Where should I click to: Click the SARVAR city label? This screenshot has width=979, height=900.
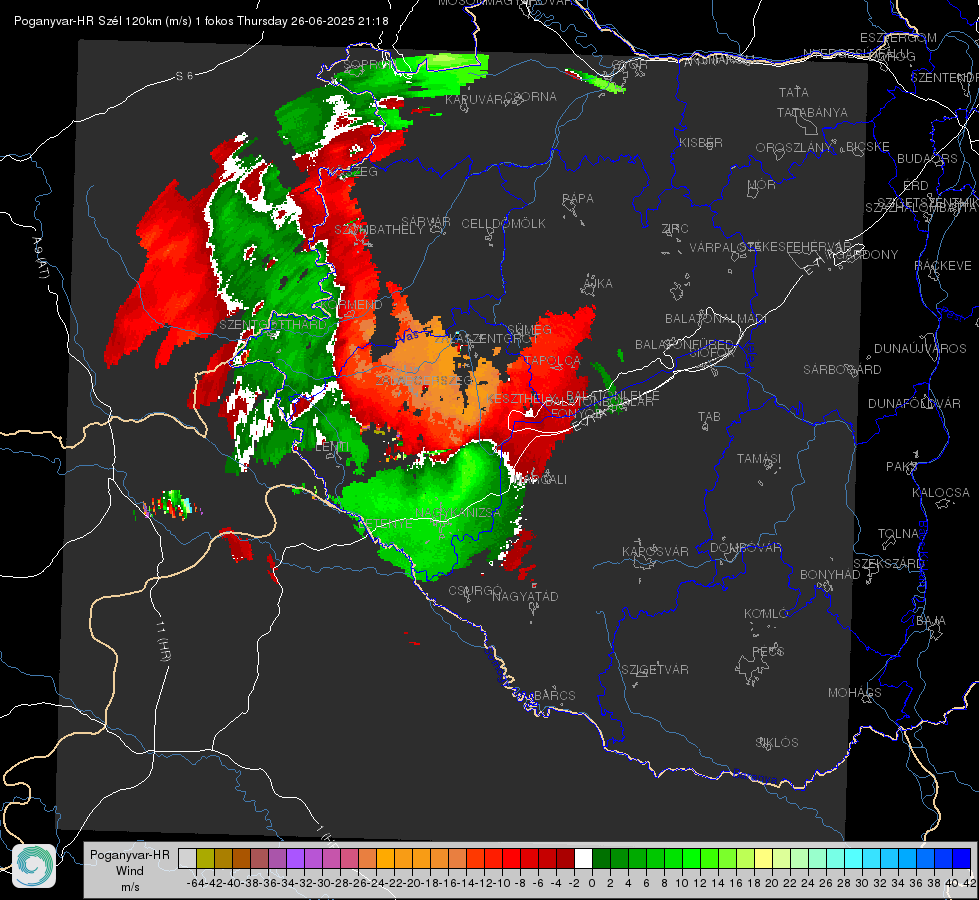(426, 222)
